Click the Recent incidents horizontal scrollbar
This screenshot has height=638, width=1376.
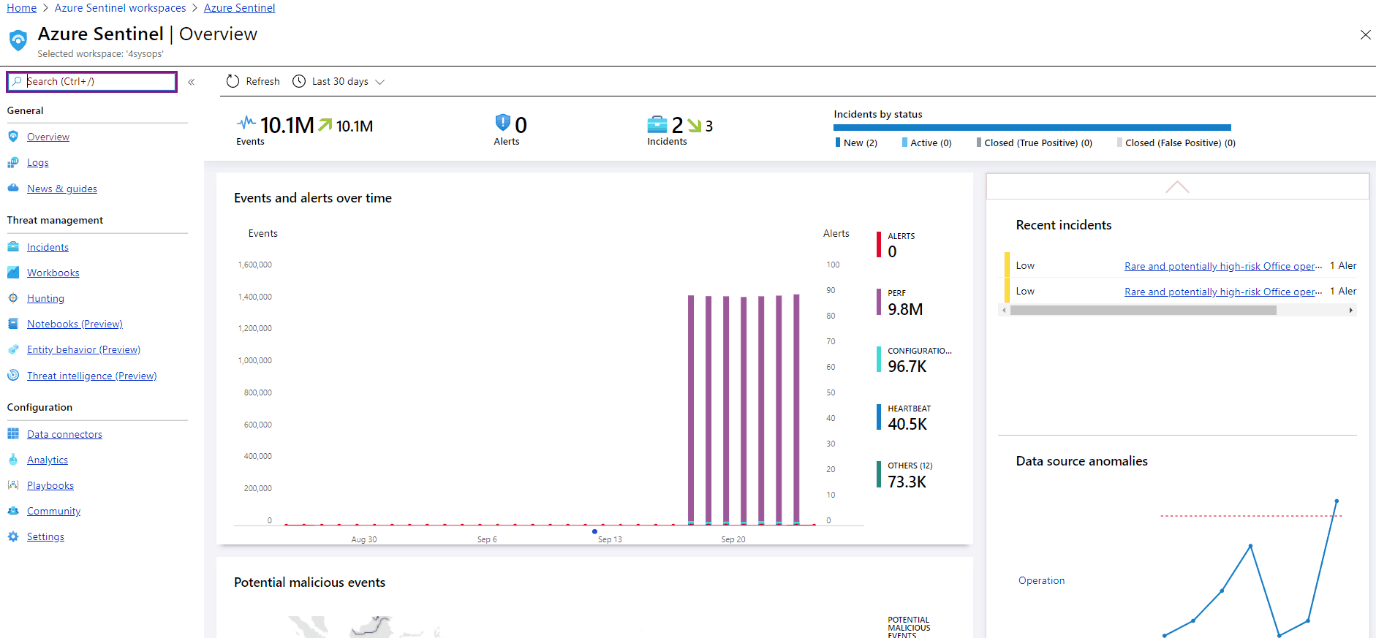1143,310
